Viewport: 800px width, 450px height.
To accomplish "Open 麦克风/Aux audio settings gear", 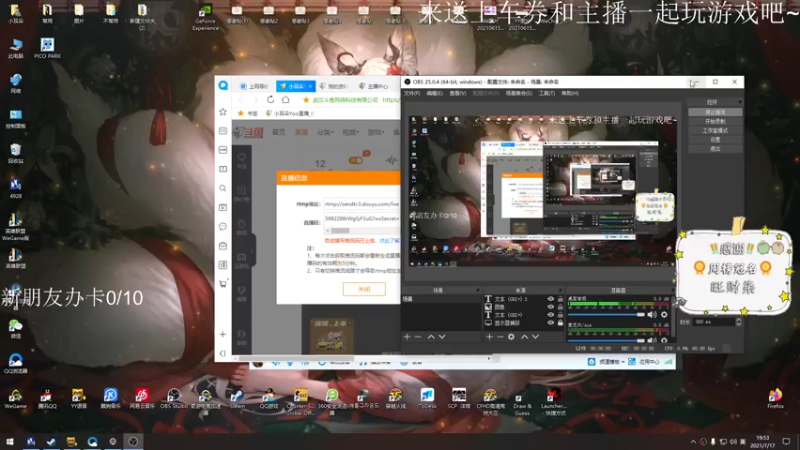I will [664, 340].
